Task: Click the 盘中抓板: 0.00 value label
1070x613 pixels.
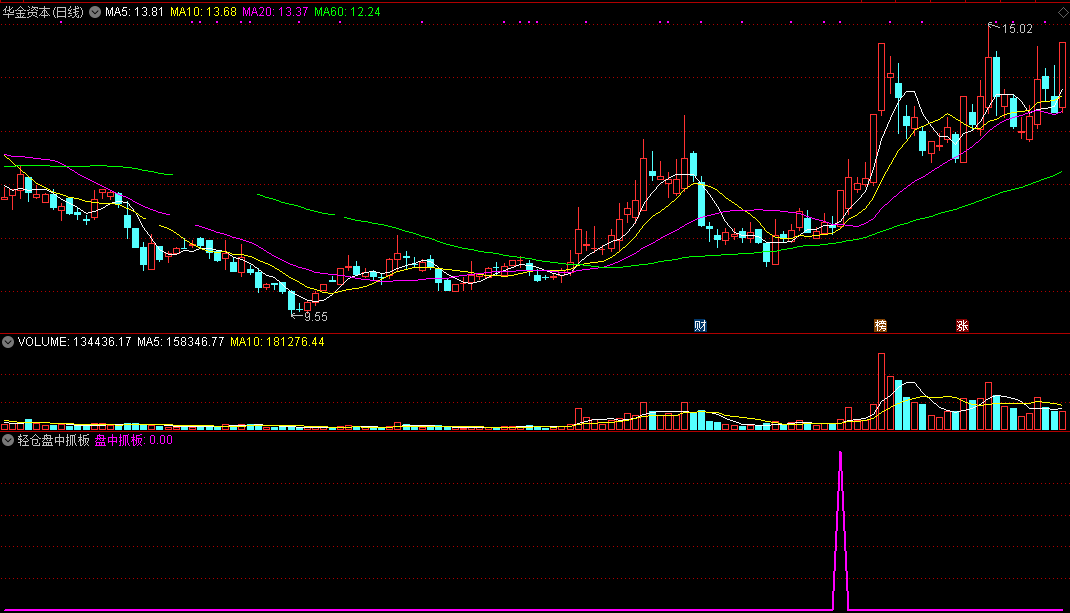Action: tap(134, 440)
